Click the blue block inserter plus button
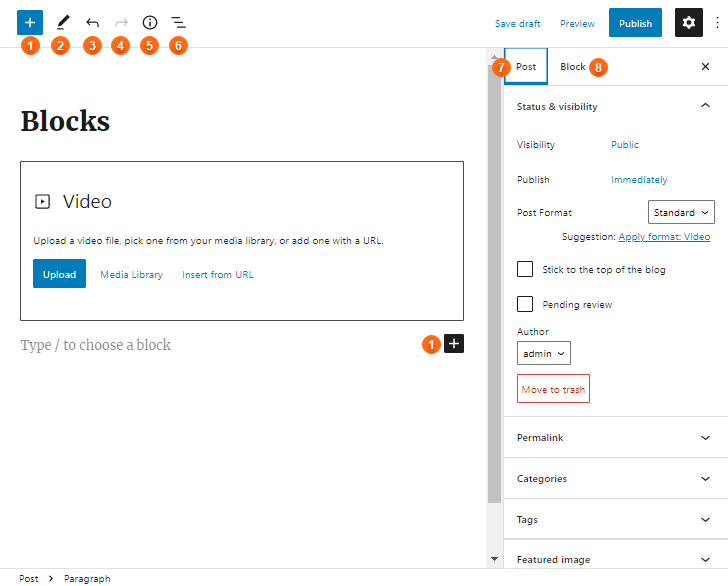728x586 pixels. pos(30,22)
